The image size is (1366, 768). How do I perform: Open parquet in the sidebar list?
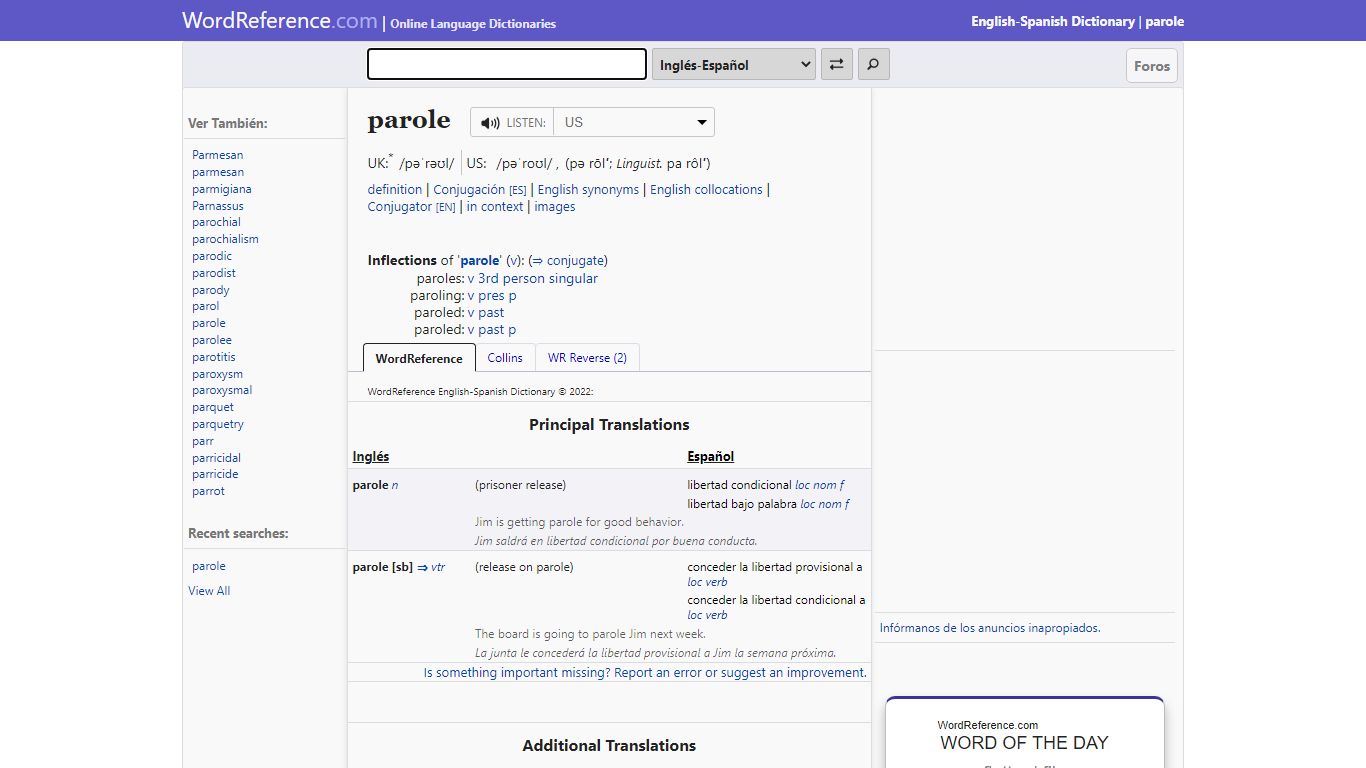coord(213,407)
